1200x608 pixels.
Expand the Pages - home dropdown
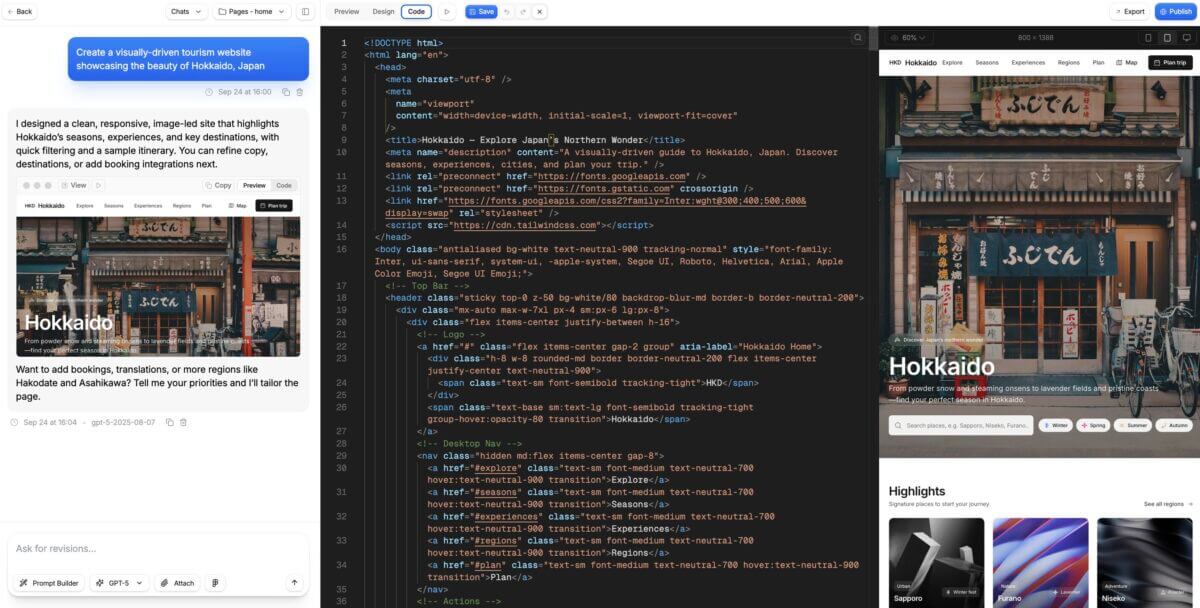click(253, 12)
